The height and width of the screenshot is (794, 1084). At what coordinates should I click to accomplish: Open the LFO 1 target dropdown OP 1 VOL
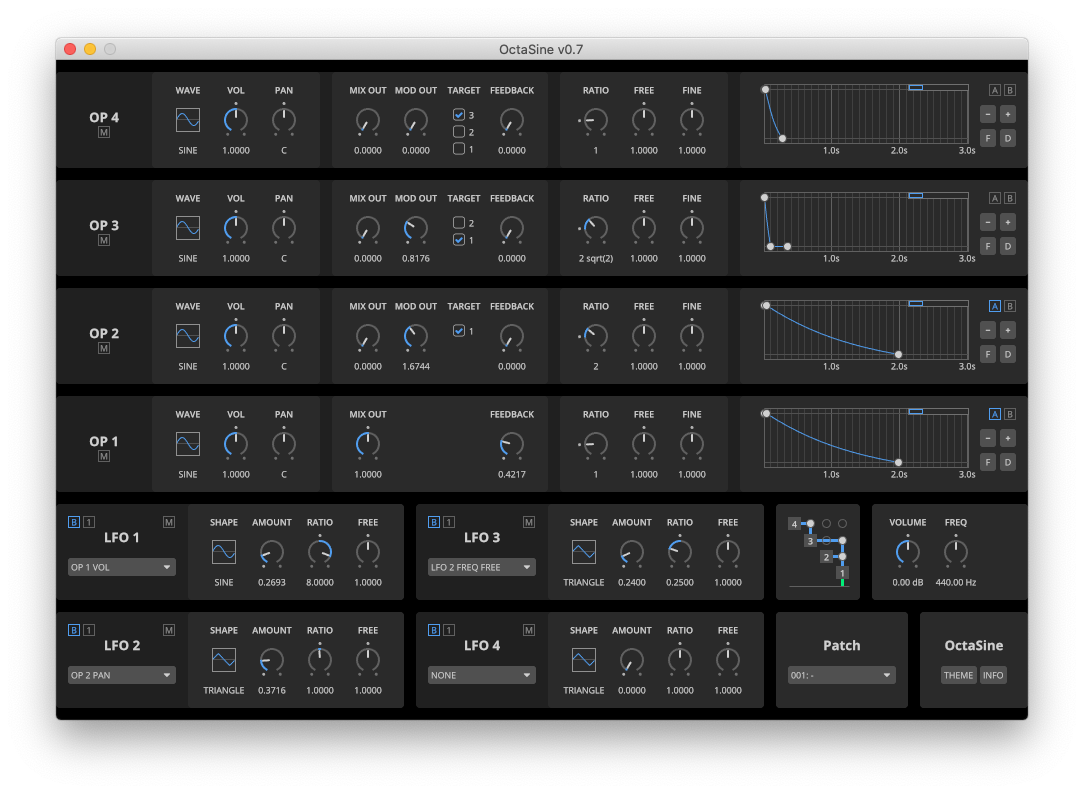click(122, 567)
